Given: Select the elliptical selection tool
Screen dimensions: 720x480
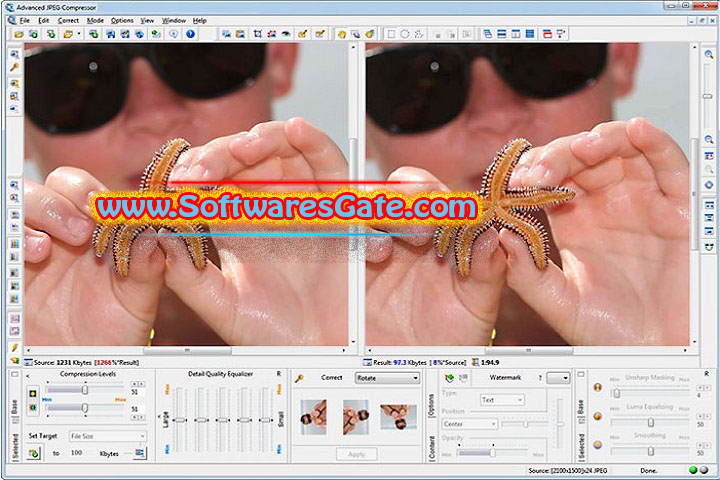Looking at the screenshot, I should point(405,34).
